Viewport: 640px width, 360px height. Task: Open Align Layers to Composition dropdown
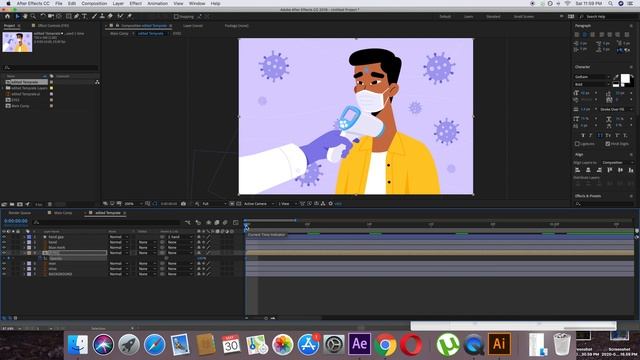pyautogui.click(x=617, y=162)
